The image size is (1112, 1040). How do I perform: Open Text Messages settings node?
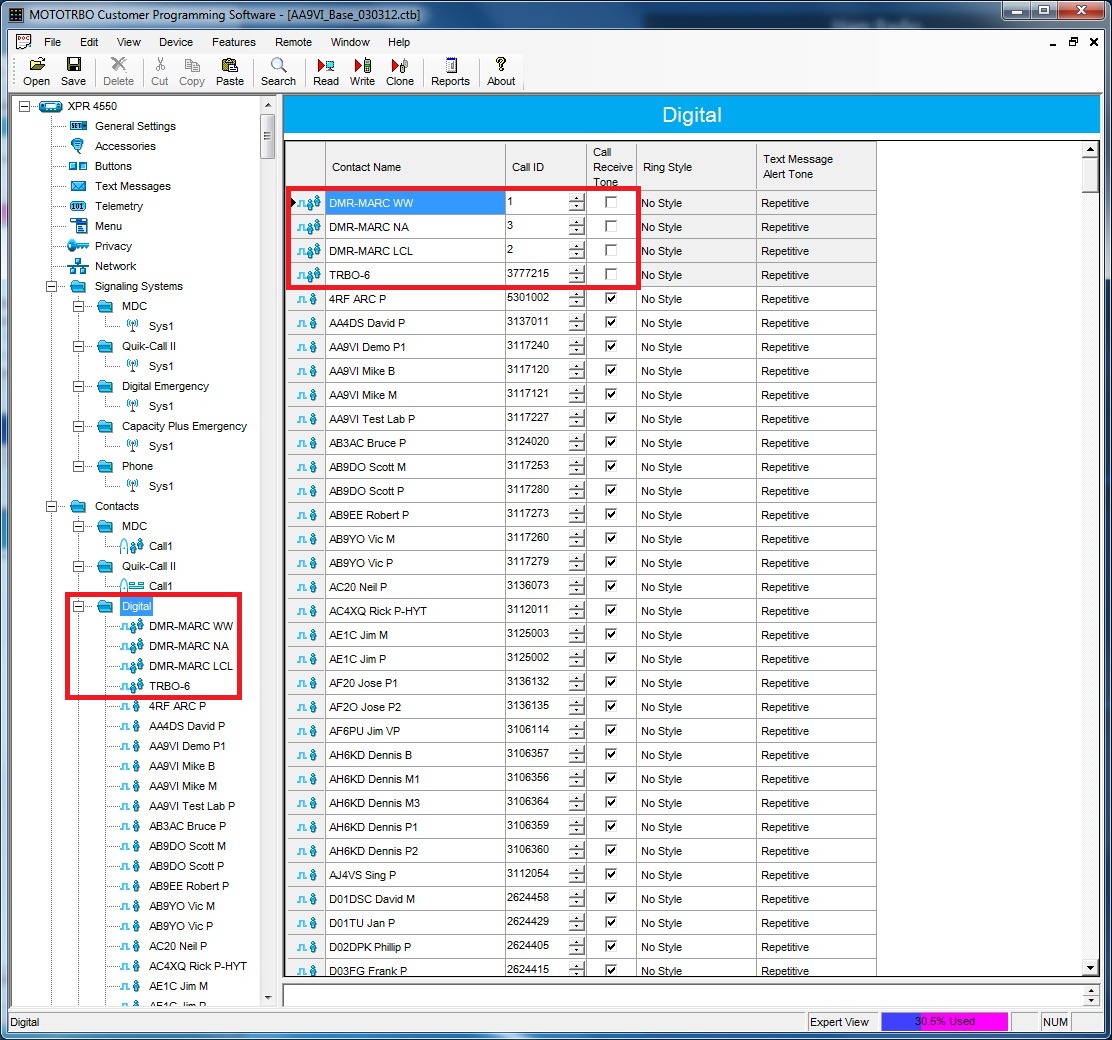133,186
